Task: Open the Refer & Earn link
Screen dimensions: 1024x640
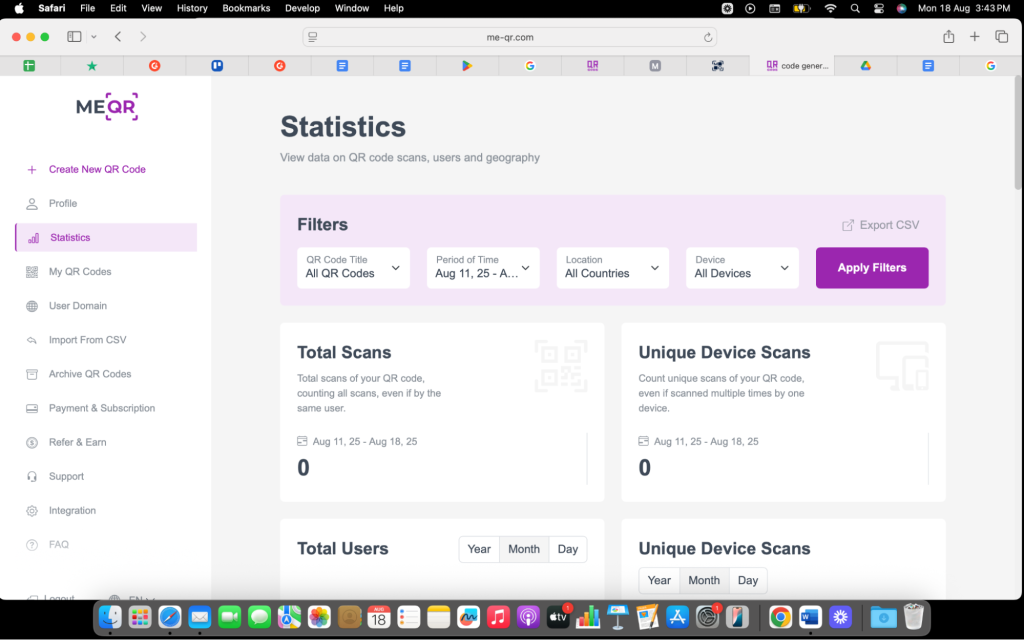Action: coord(77,442)
